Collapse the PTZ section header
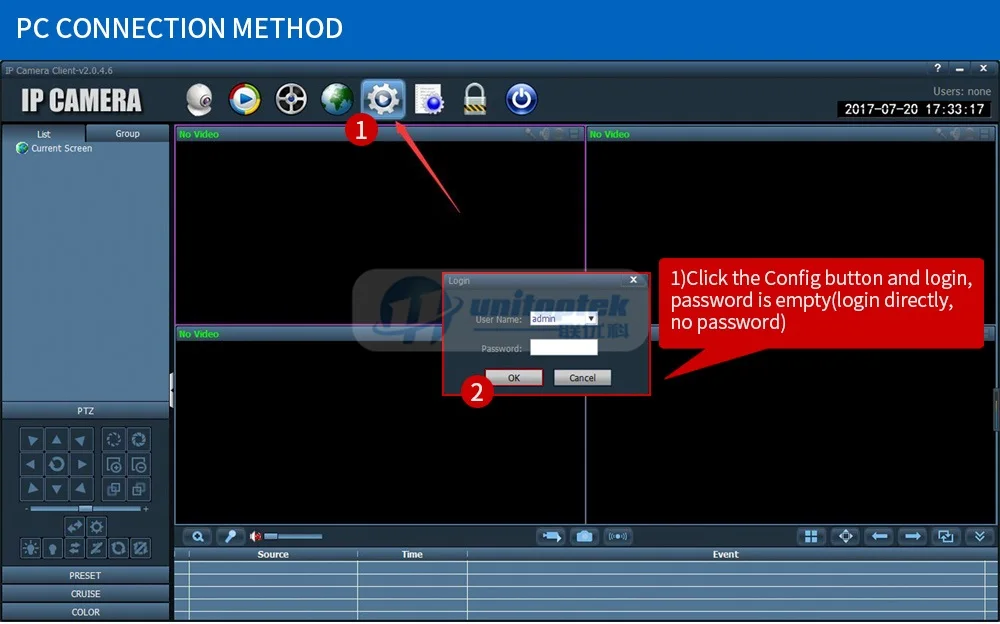Viewport: 1000px width, 624px height. click(x=85, y=411)
